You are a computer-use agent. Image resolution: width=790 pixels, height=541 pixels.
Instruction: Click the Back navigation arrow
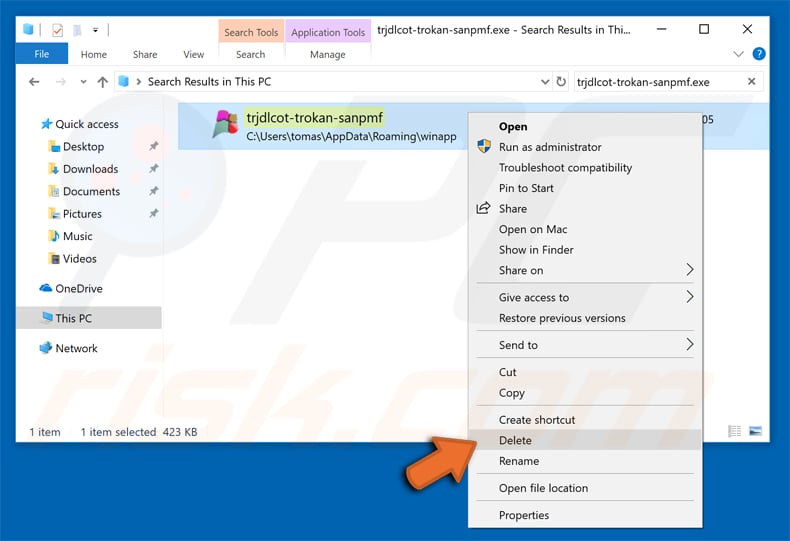(x=34, y=82)
